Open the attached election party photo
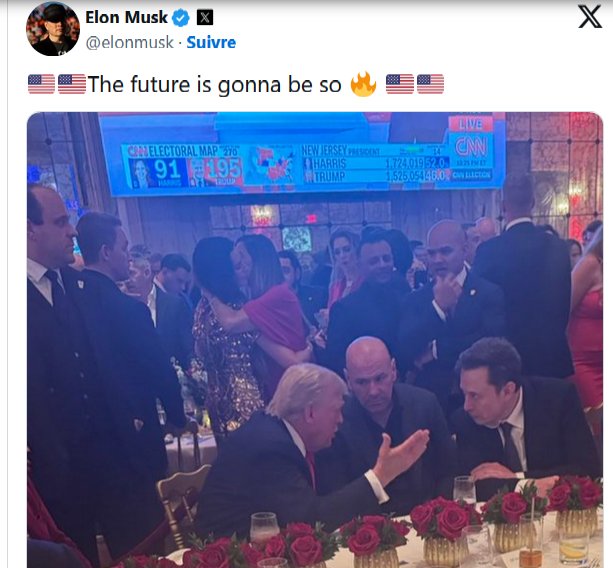Screen dimensions: 613x568 (315, 340)
